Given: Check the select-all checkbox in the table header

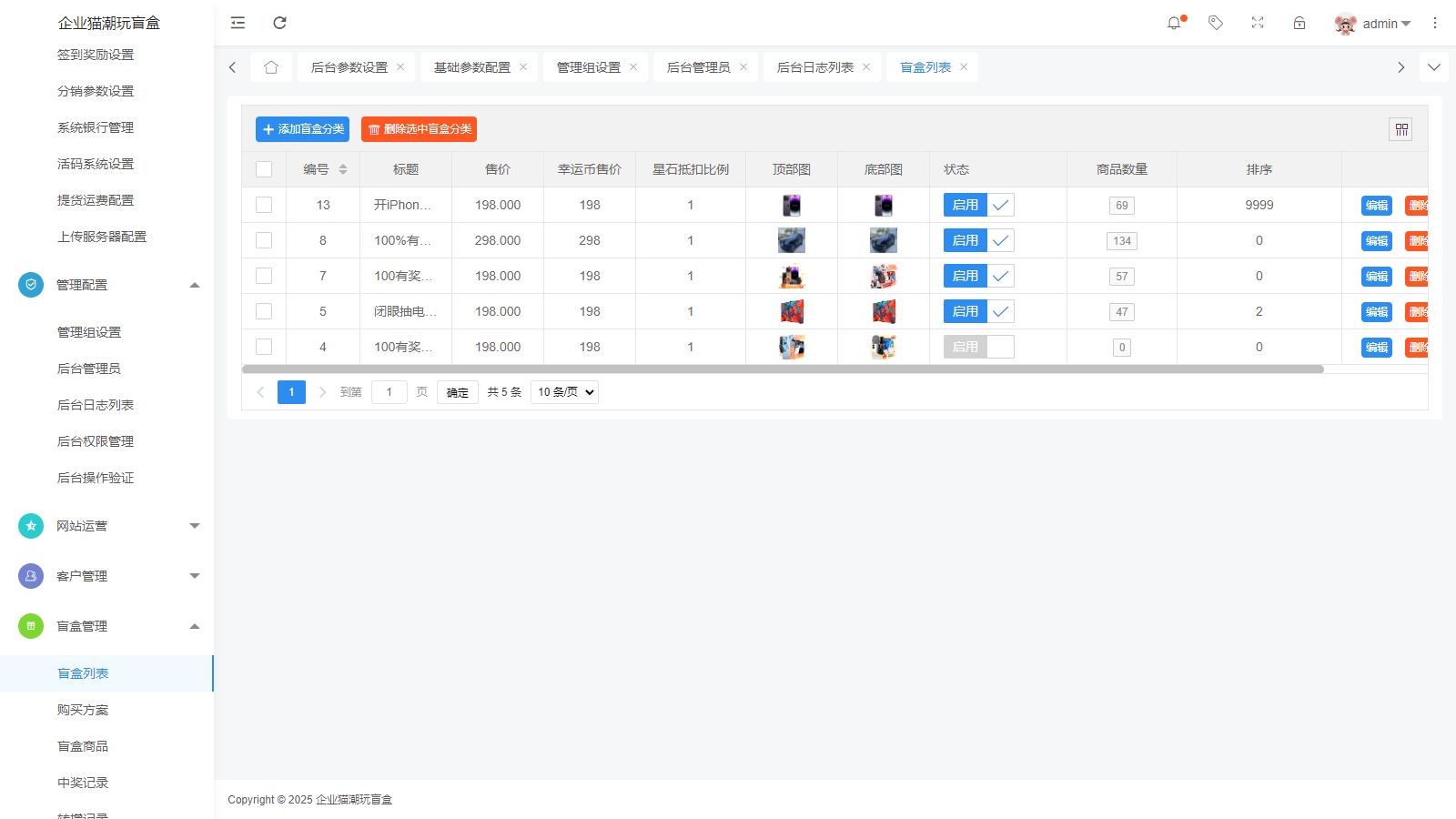Looking at the screenshot, I should 264,169.
